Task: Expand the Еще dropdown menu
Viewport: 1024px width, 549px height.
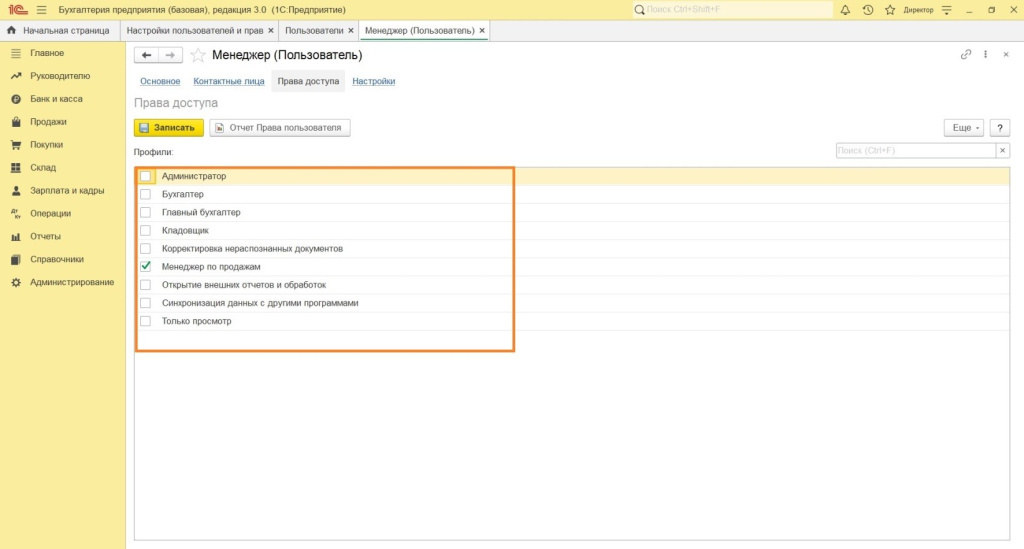Action: [x=963, y=128]
